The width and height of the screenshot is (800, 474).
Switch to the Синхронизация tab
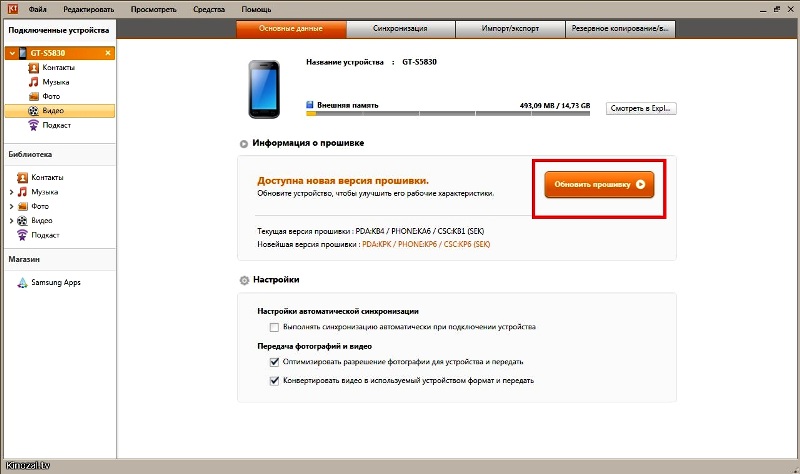(401, 29)
